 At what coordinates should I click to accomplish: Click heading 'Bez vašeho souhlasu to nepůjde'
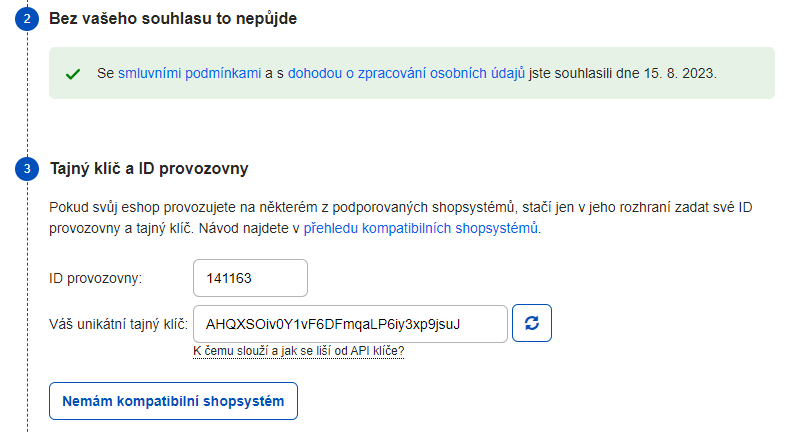(x=173, y=19)
